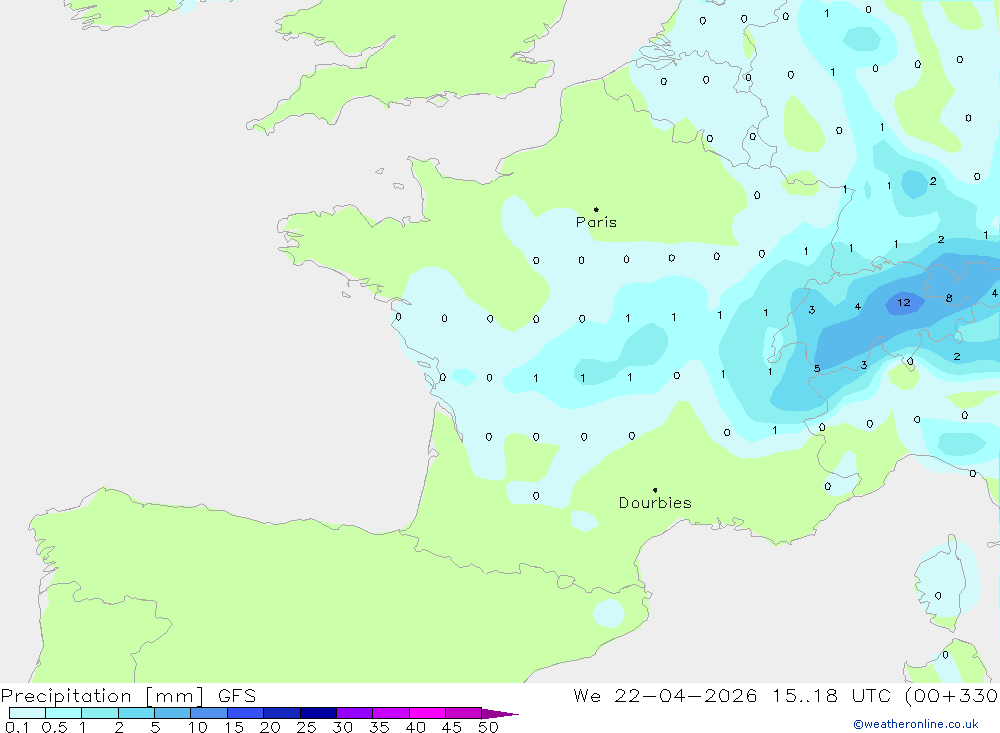Screen dimensions: 1000x733
Task: Select the Dourbies location dot marker
Action: [655, 490]
